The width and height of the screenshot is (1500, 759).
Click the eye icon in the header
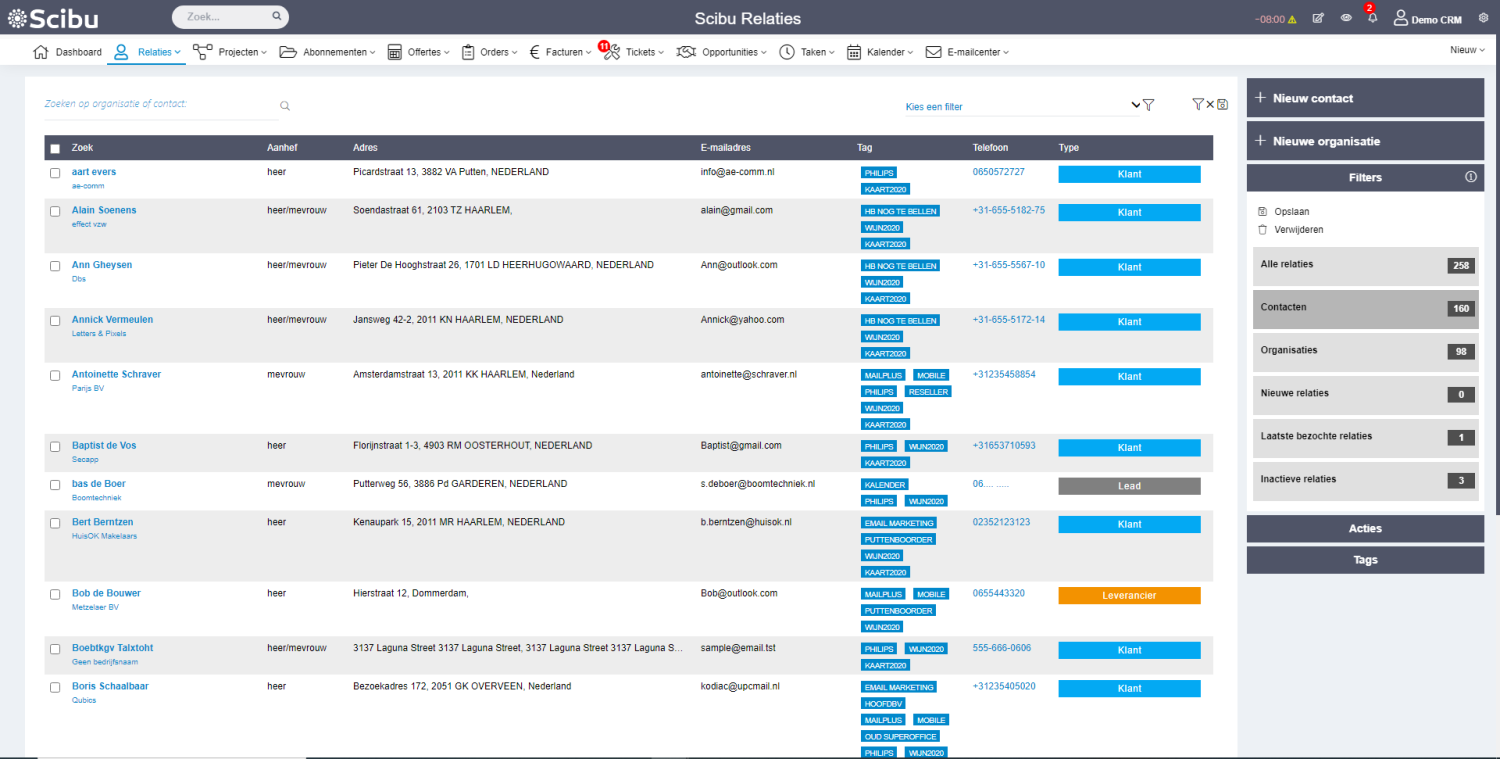[x=1346, y=18]
